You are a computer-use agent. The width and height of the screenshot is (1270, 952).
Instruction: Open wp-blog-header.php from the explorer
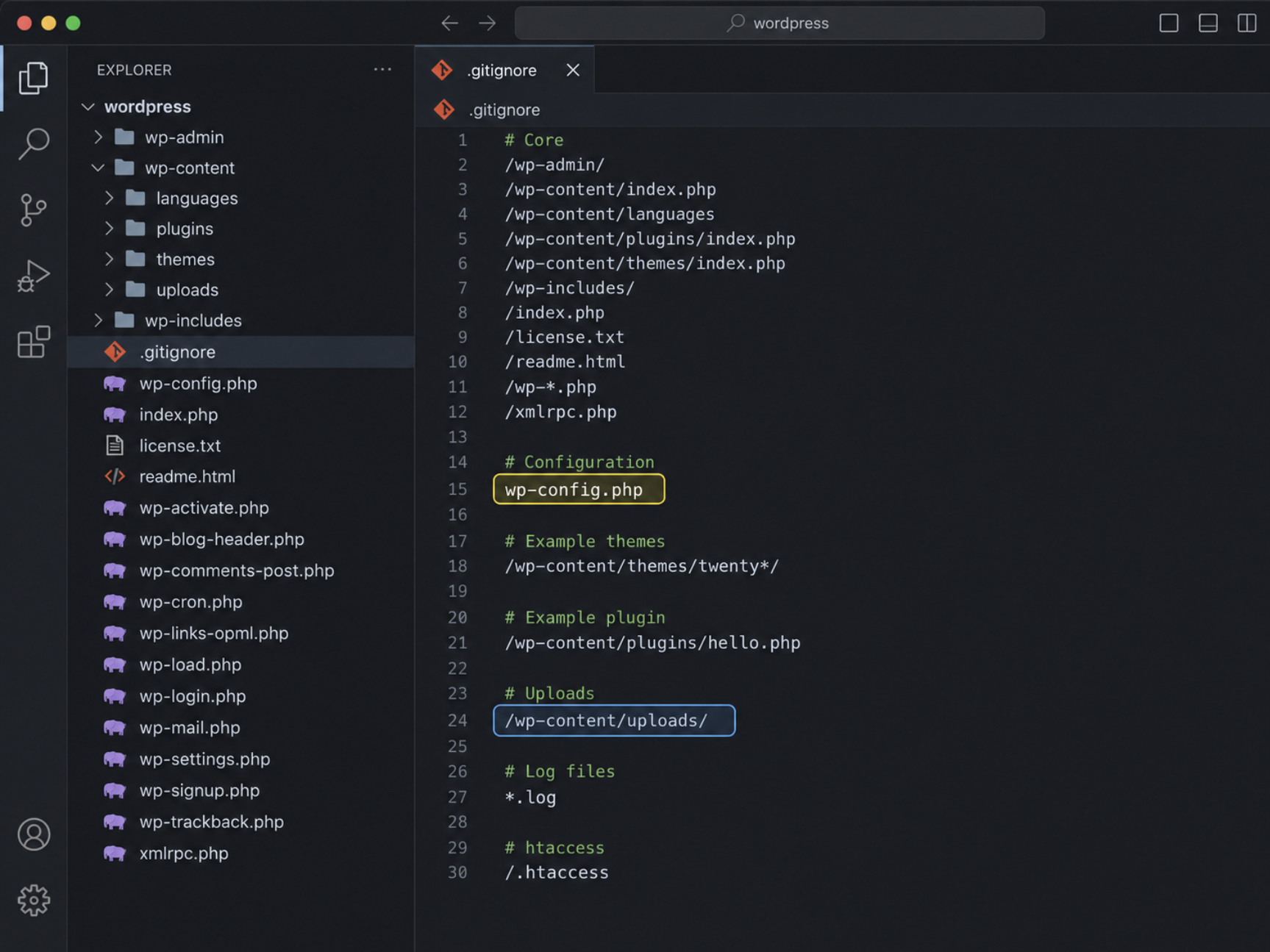[x=241, y=539]
